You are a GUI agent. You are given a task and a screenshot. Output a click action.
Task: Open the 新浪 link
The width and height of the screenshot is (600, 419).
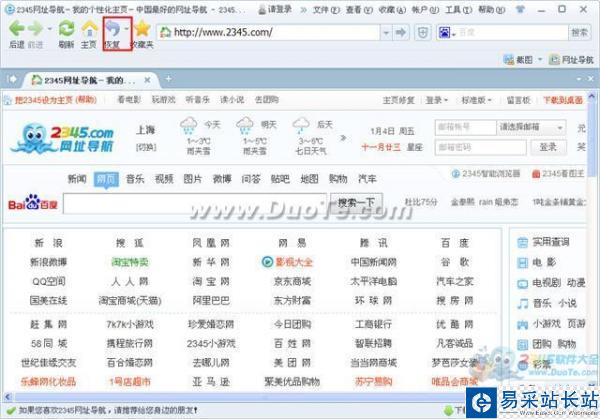pyautogui.click(x=48, y=243)
